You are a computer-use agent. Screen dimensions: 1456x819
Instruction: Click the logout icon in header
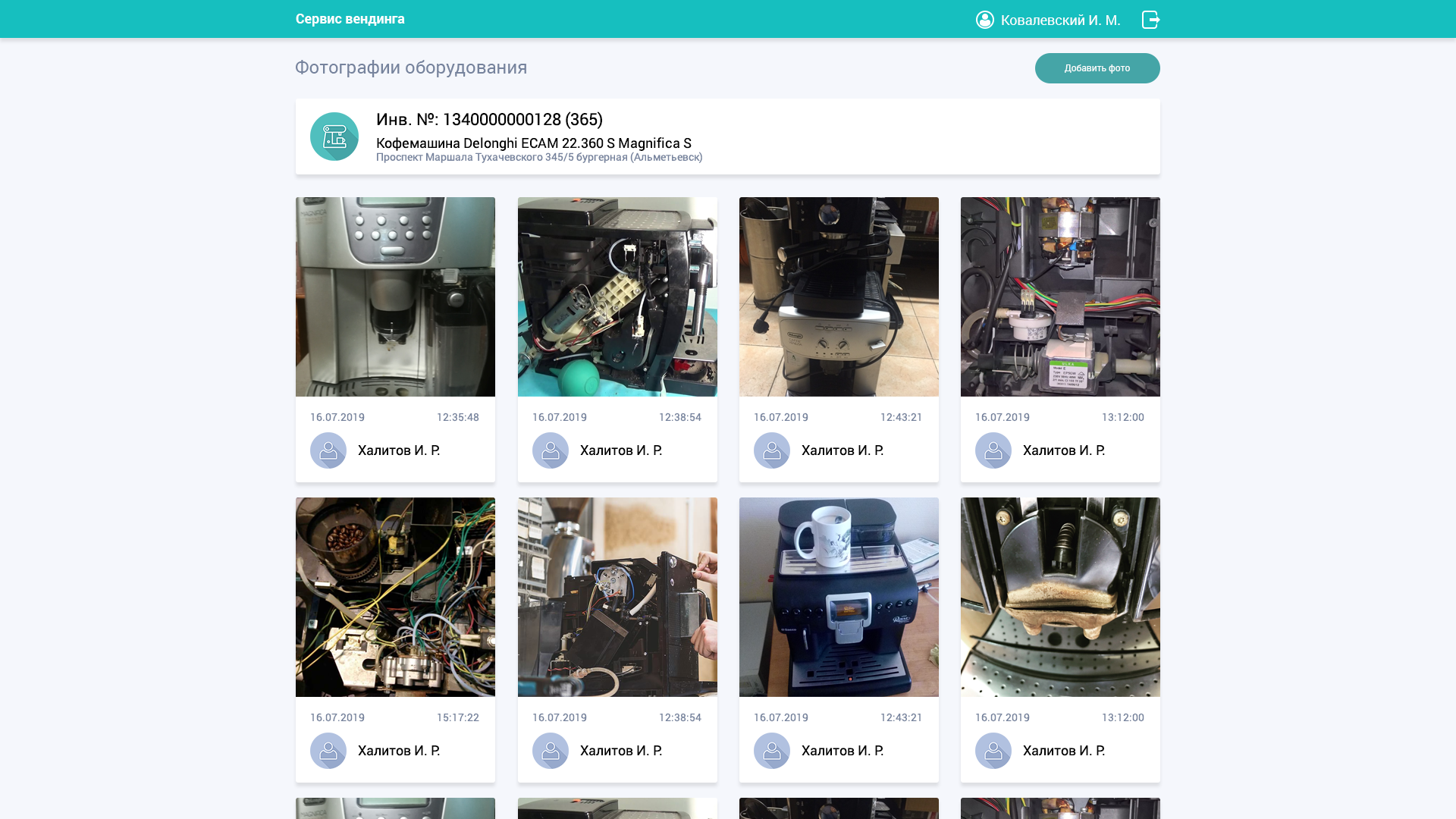(1150, 20)
